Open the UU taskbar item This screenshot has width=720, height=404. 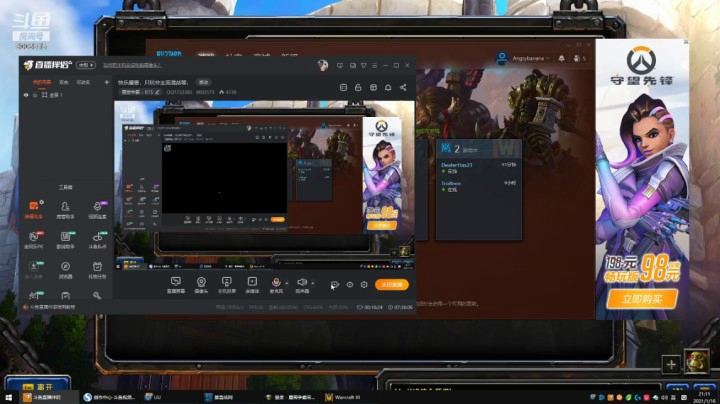(153, 397)
